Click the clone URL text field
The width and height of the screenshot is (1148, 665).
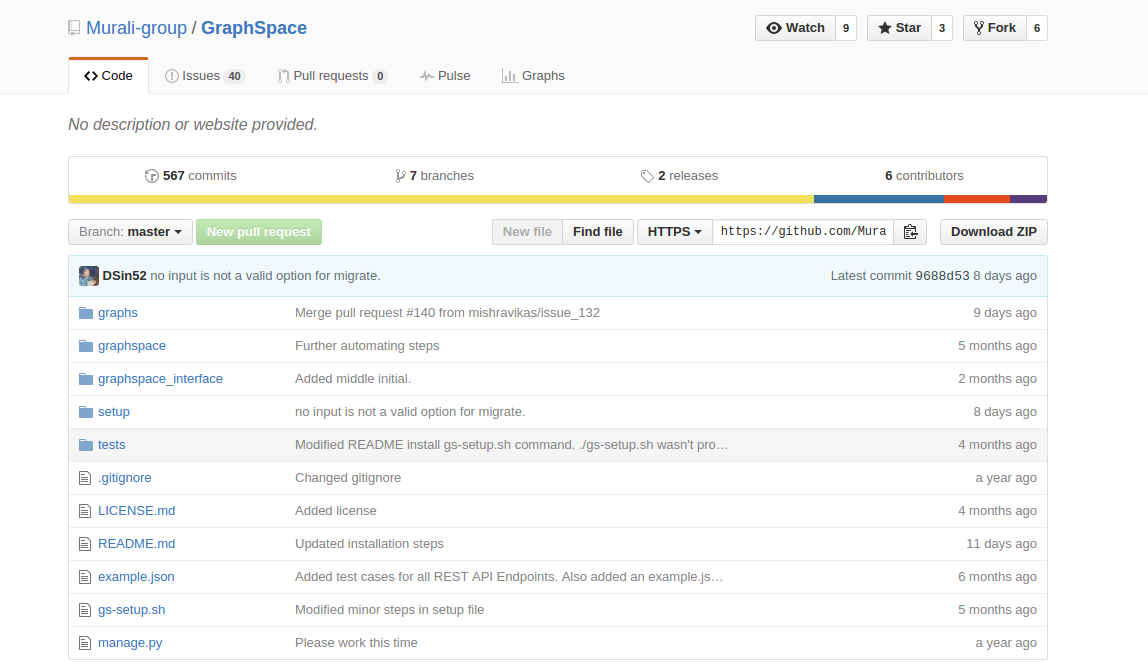[803, 232]
